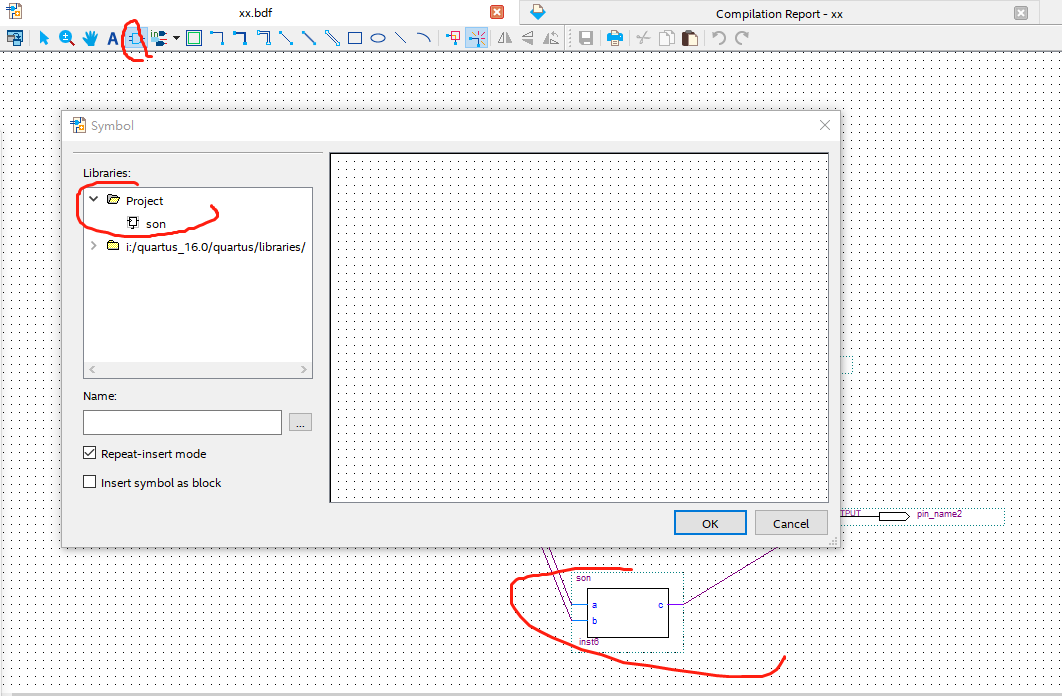
Task: Open the Symbol tool
Action: click(x=134, y=37)
